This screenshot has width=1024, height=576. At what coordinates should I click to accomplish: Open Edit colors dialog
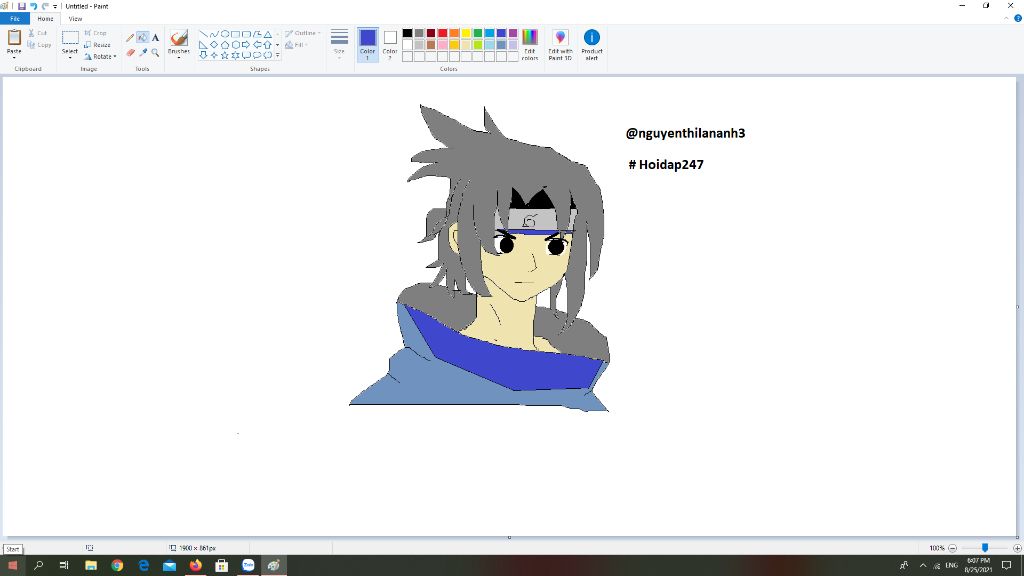[x=530, y=45]
